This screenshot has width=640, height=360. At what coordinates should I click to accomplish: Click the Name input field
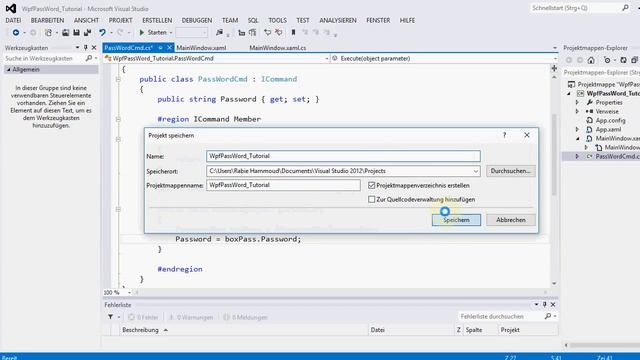click(343, 156)
